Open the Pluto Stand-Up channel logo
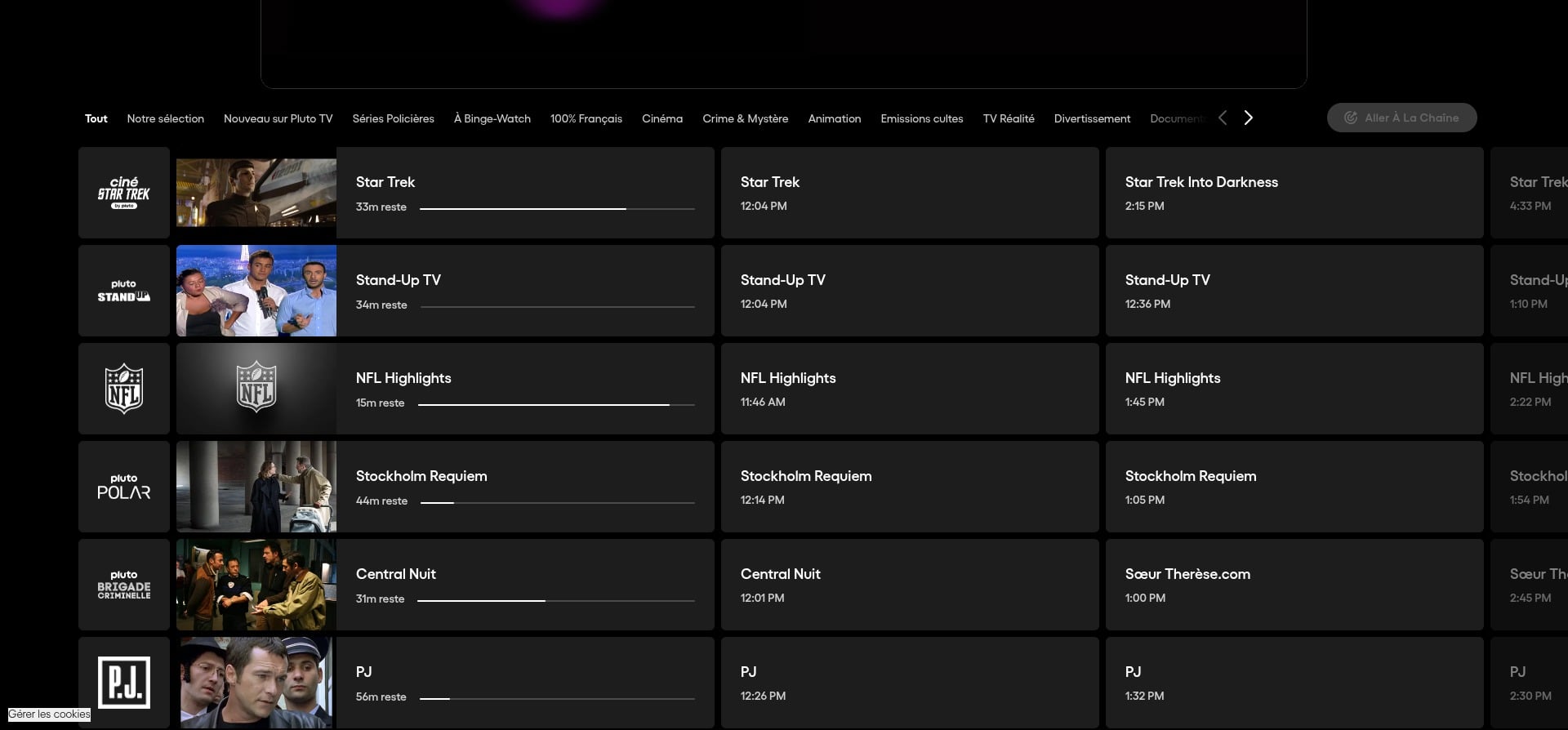 [124, 291]
